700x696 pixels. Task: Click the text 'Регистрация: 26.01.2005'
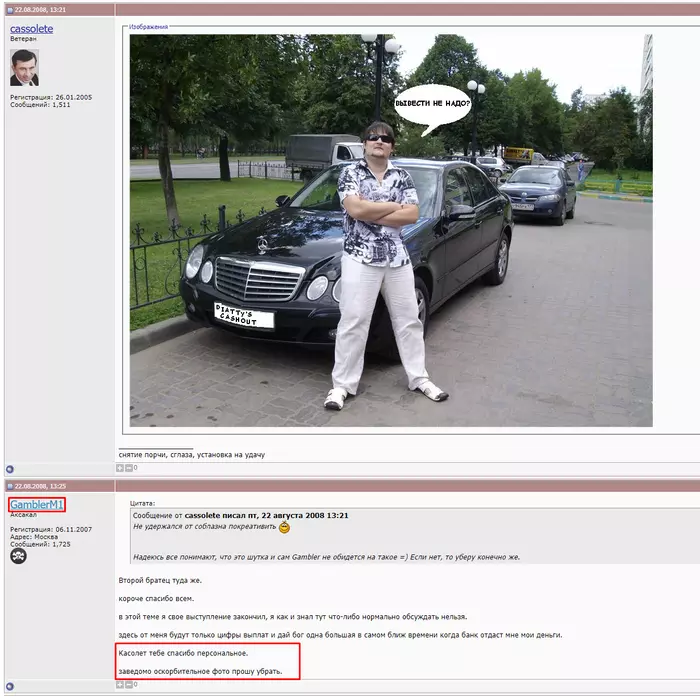(x=51, y=97)
